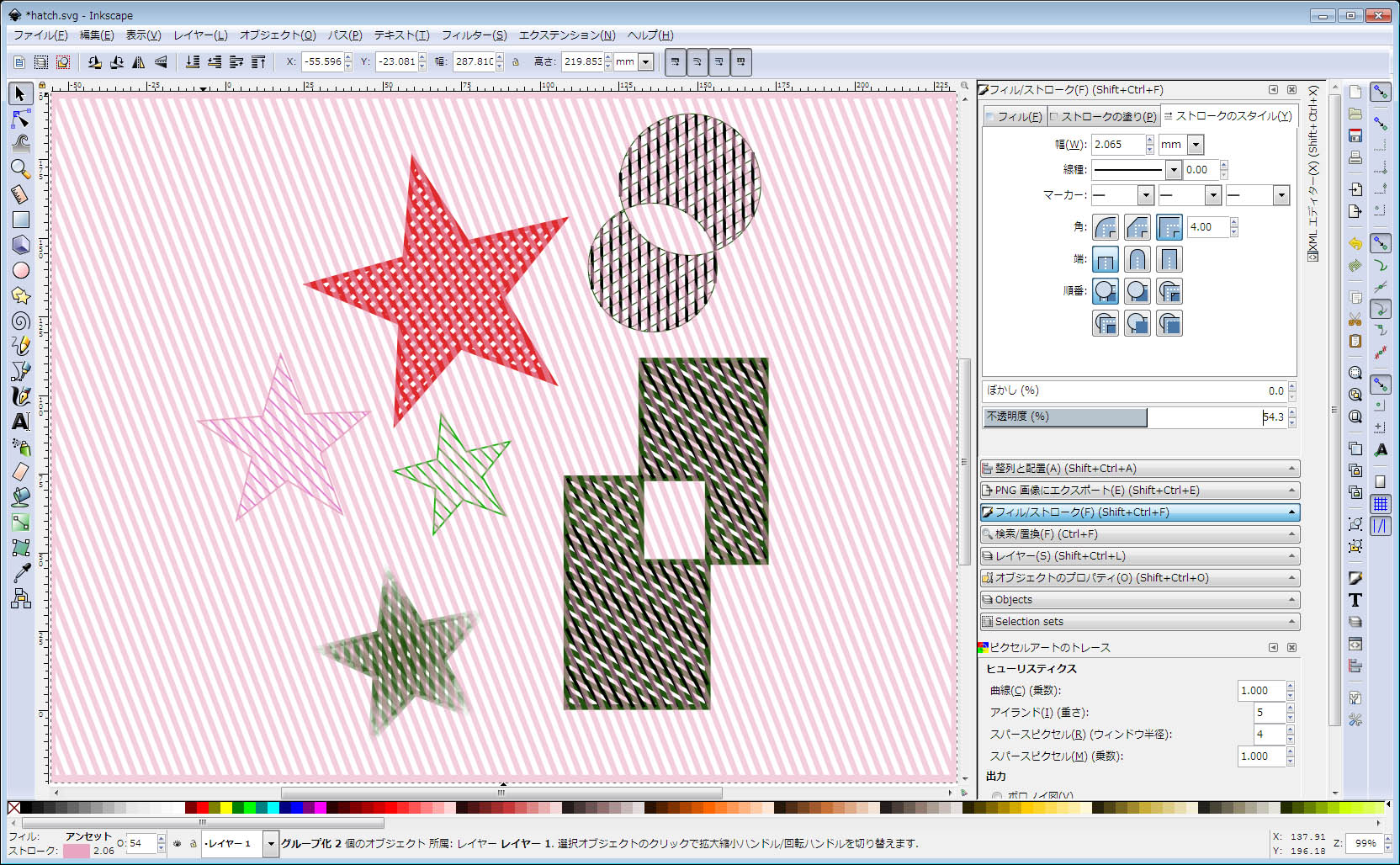Image resolution: width=1400 pixels, height=865 pixels.
Task: Select the Text tool in toolbox
Action: (x=20, y=422)
